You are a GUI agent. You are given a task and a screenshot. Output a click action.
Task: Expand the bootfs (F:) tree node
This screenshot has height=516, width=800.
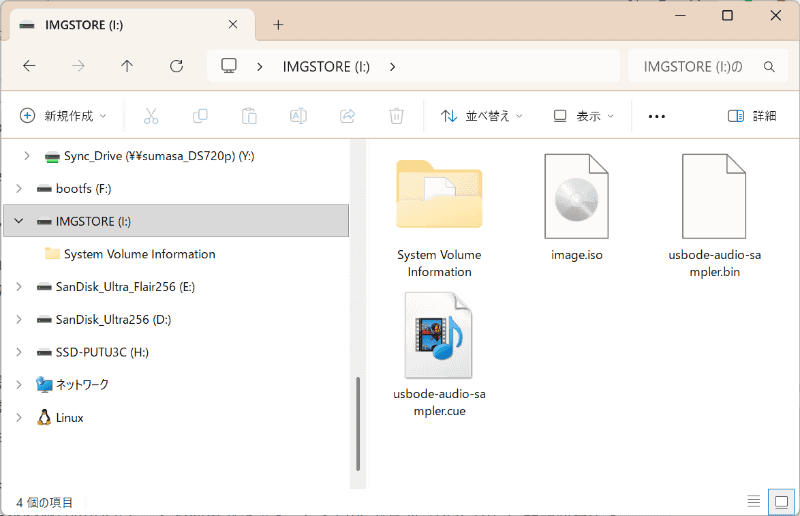click(19, 188)
